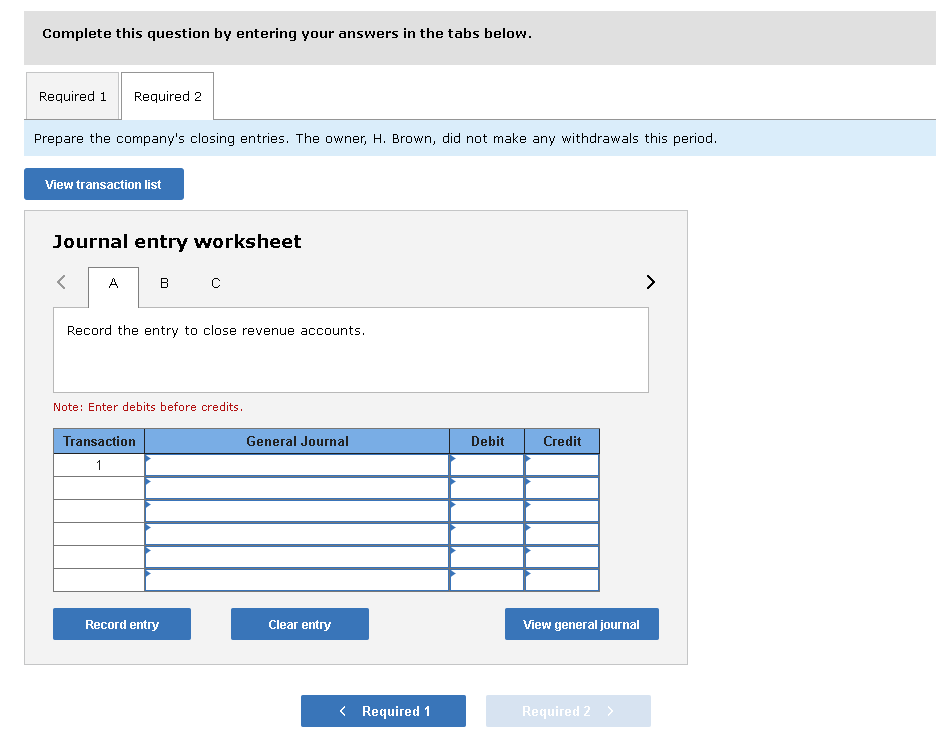The width and height of the screenshot is (936, 744).
Task: Click the left chevron arrow in journal worksheet
Action: tap(59, 283)
